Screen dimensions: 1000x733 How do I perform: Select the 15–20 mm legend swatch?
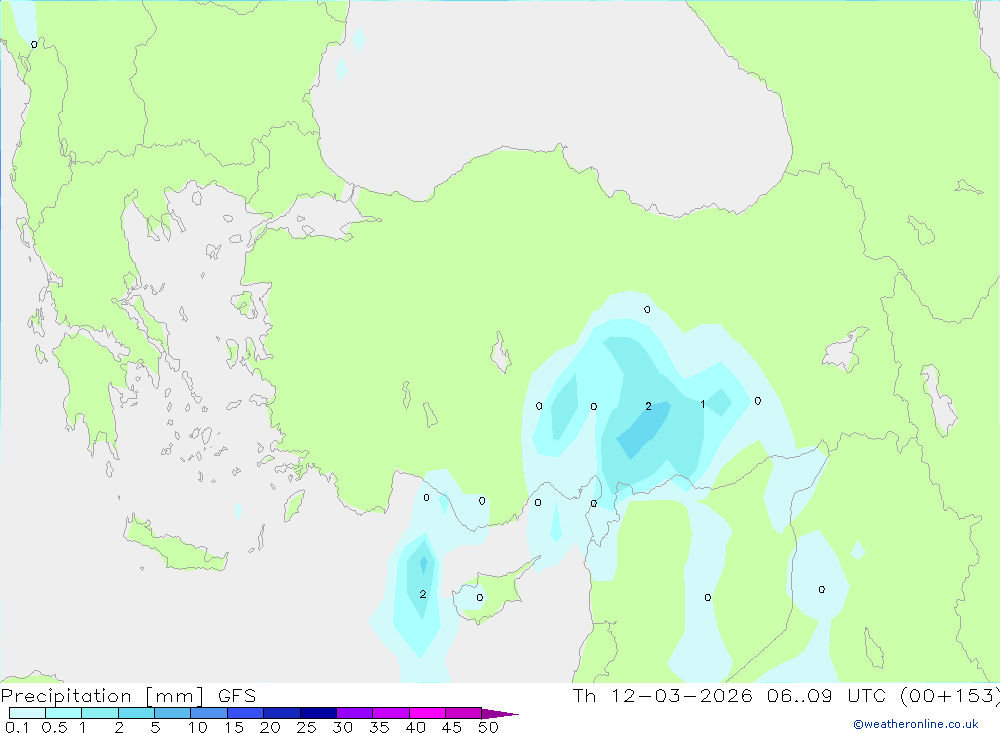(245, 713)
